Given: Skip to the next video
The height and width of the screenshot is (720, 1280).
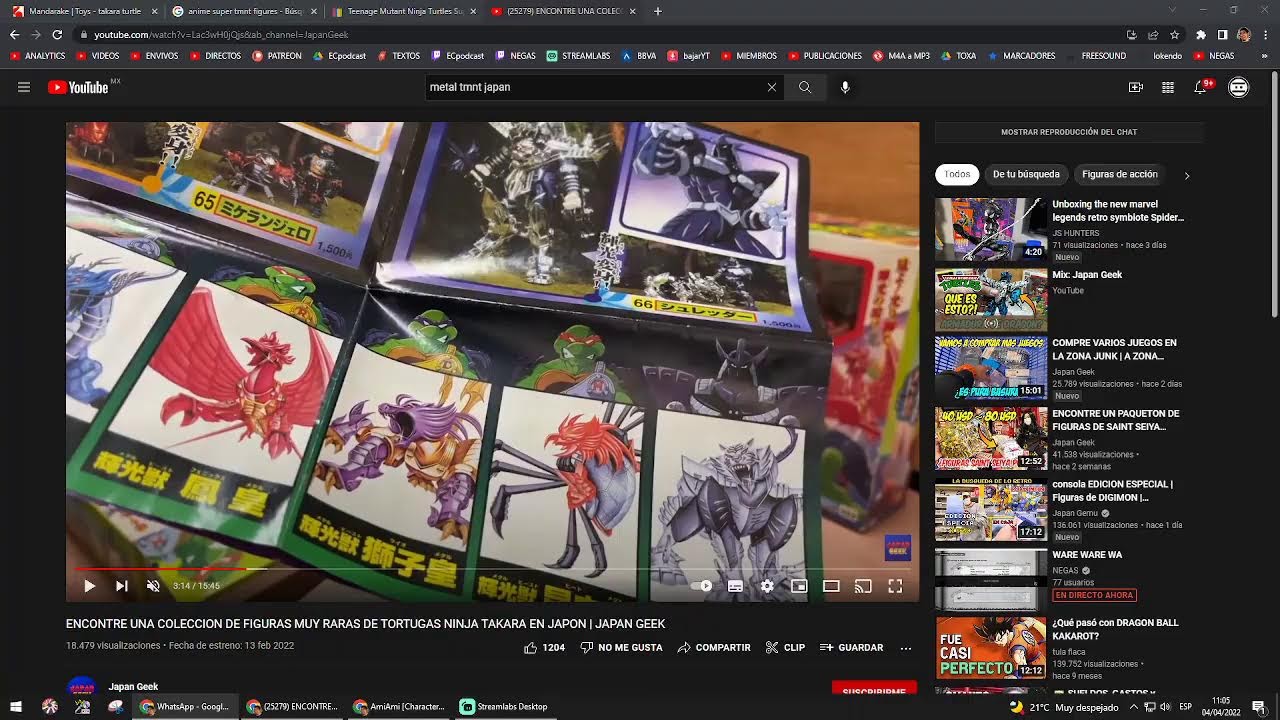Looking at the screenshot, I should (x=121, y=586).
